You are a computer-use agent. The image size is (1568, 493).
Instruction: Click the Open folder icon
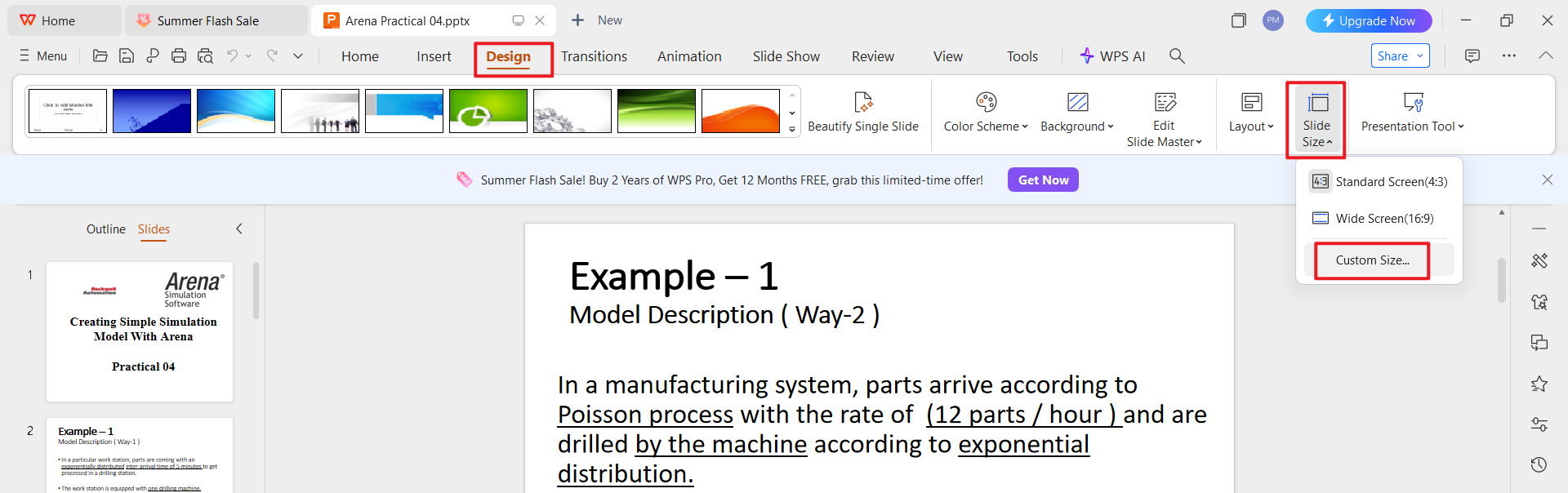pyautogui.click(x=100, y=56)
